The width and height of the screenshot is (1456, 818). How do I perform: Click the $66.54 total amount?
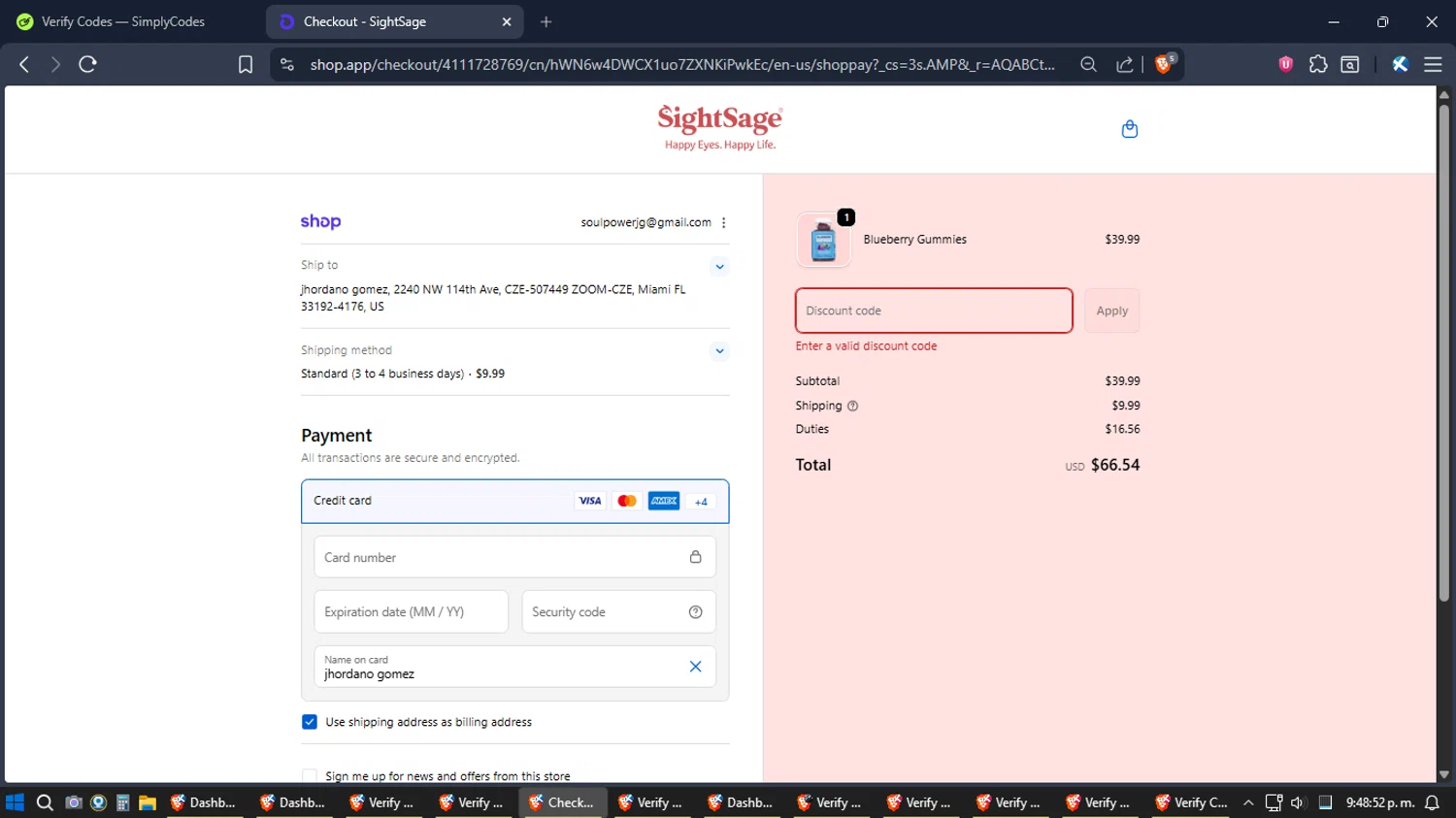(1114, 465)
